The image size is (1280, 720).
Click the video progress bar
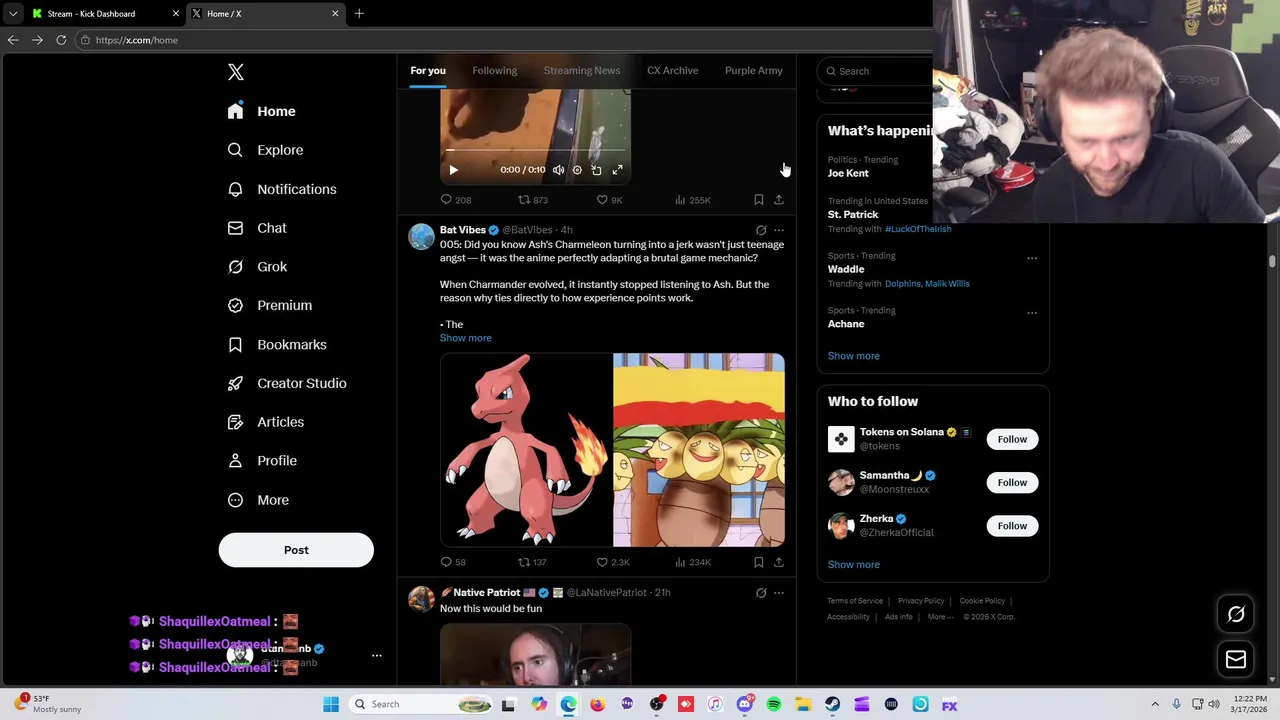click(x=535, y=150)
